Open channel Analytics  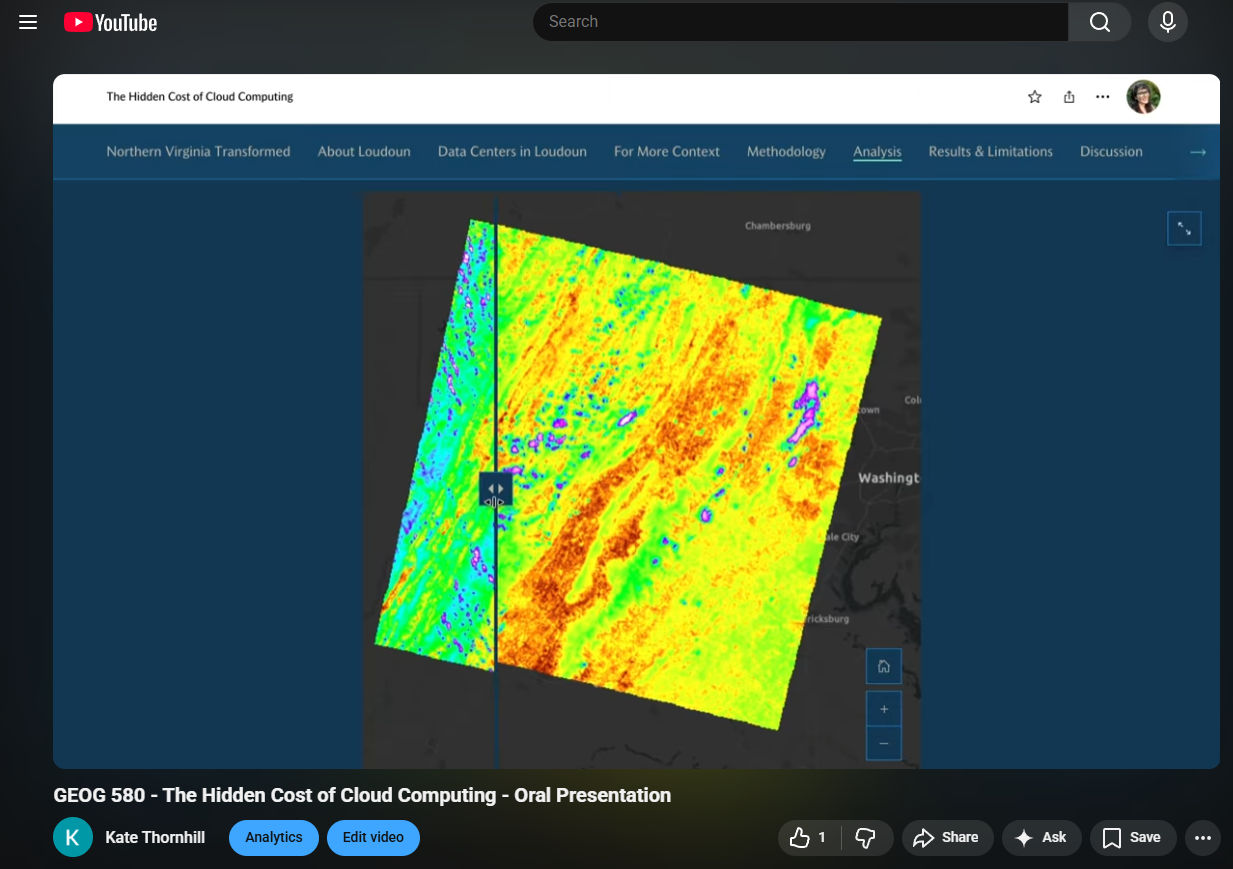(x=274, y=838)
